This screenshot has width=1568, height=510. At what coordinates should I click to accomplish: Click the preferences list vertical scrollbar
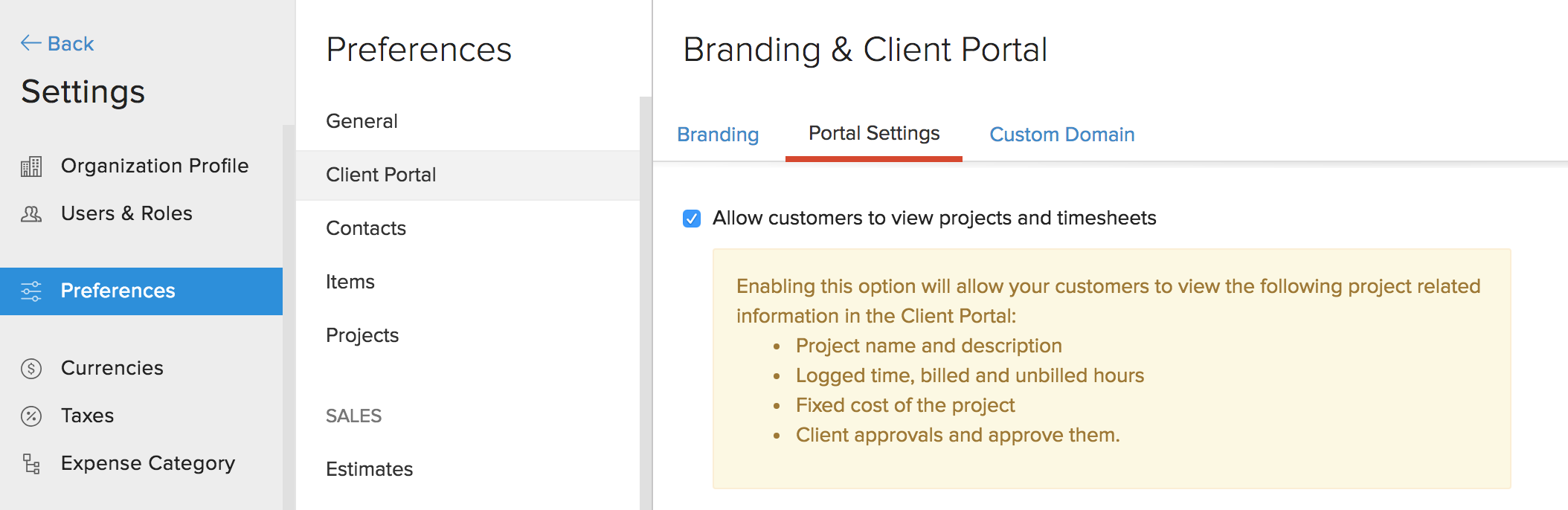646,297
